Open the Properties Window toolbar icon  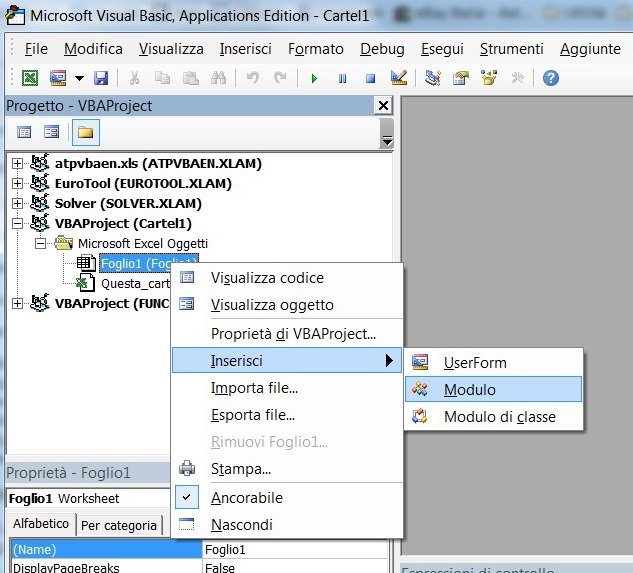click(x=461, y=78)
